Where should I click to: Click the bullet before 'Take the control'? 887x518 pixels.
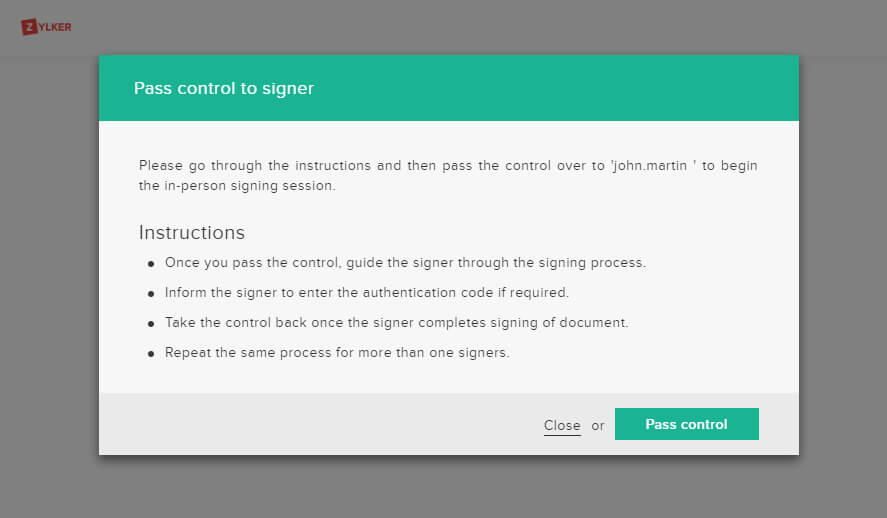151,324
